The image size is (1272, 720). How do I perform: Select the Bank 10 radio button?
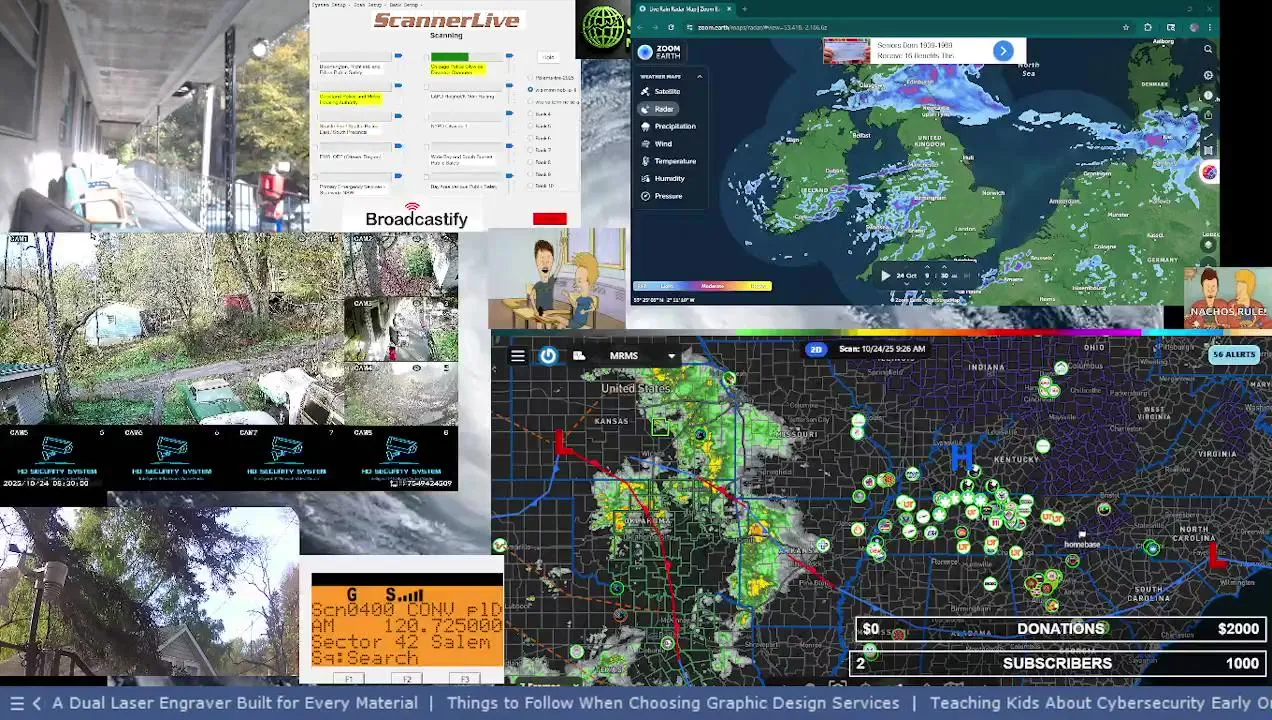(x=531, y=186)
